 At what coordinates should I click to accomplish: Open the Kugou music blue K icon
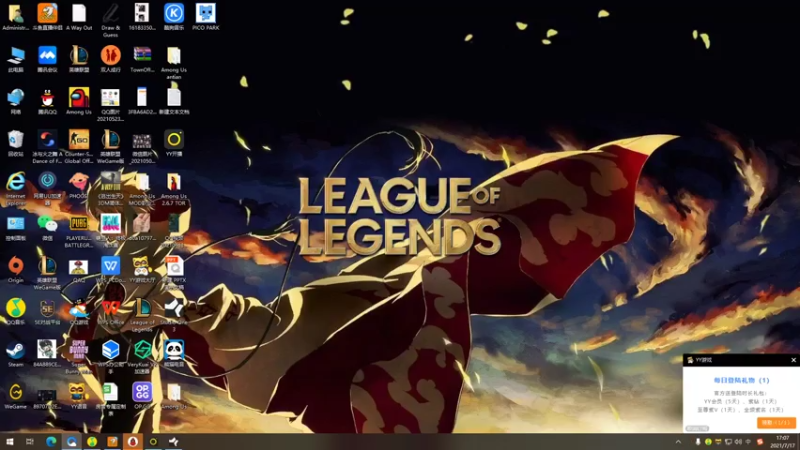pyautogui.click(x=173, y=14)
